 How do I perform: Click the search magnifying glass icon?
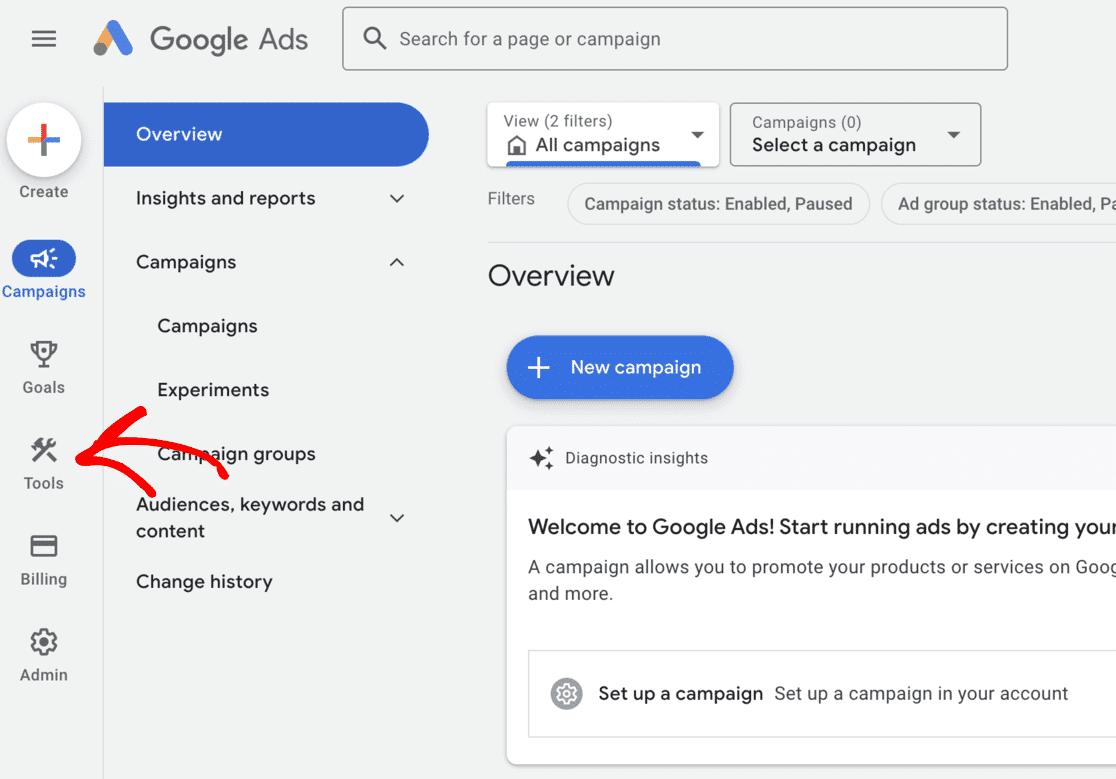pos(374,38)
